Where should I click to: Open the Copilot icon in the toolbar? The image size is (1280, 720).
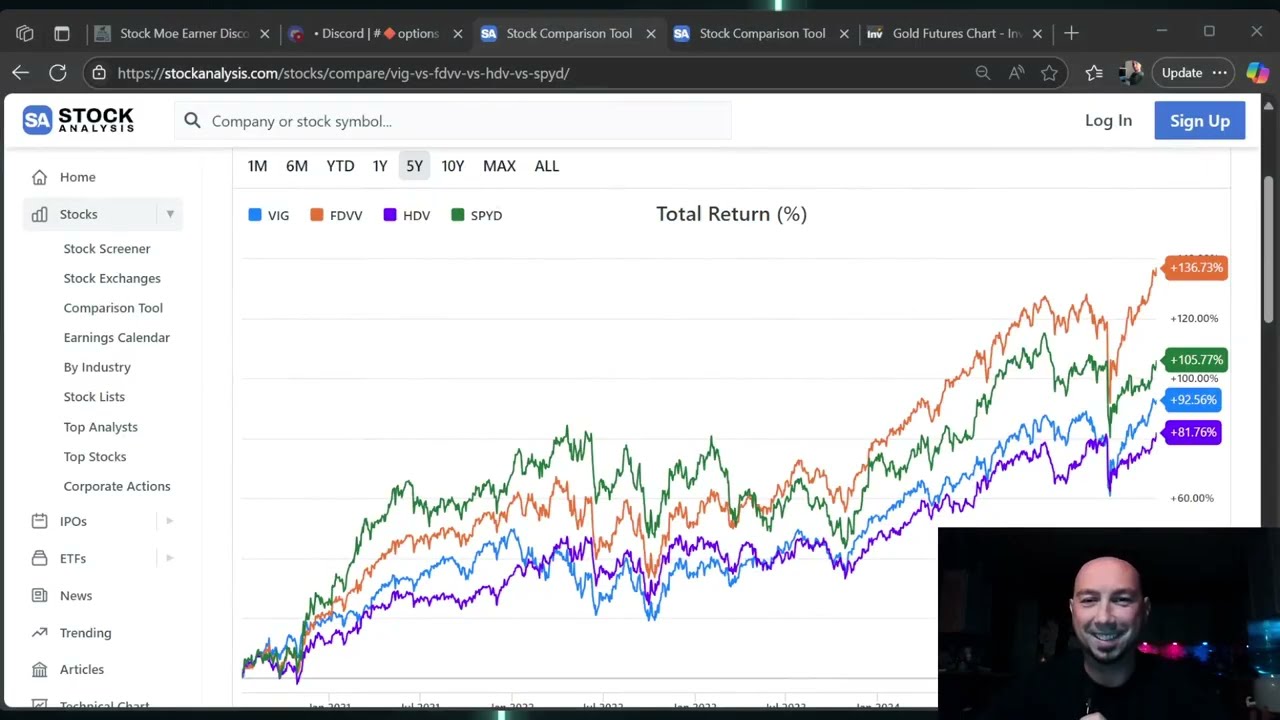coord(1257,73)
